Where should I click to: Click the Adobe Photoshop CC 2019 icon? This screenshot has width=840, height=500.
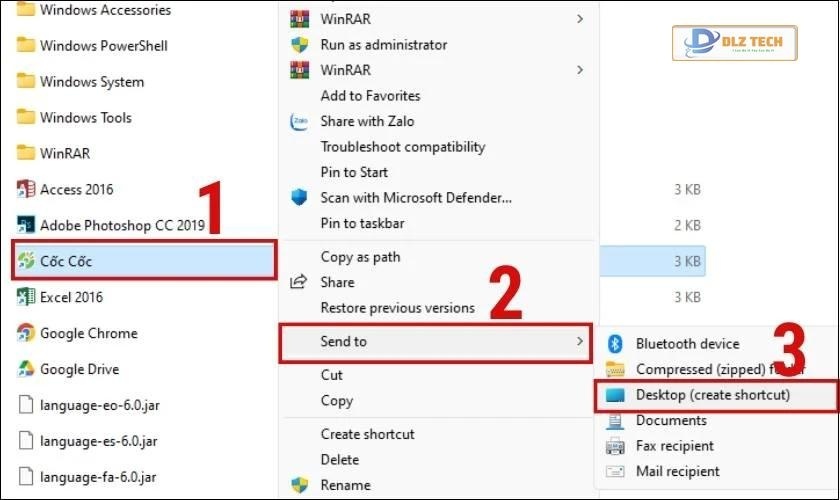26,225
